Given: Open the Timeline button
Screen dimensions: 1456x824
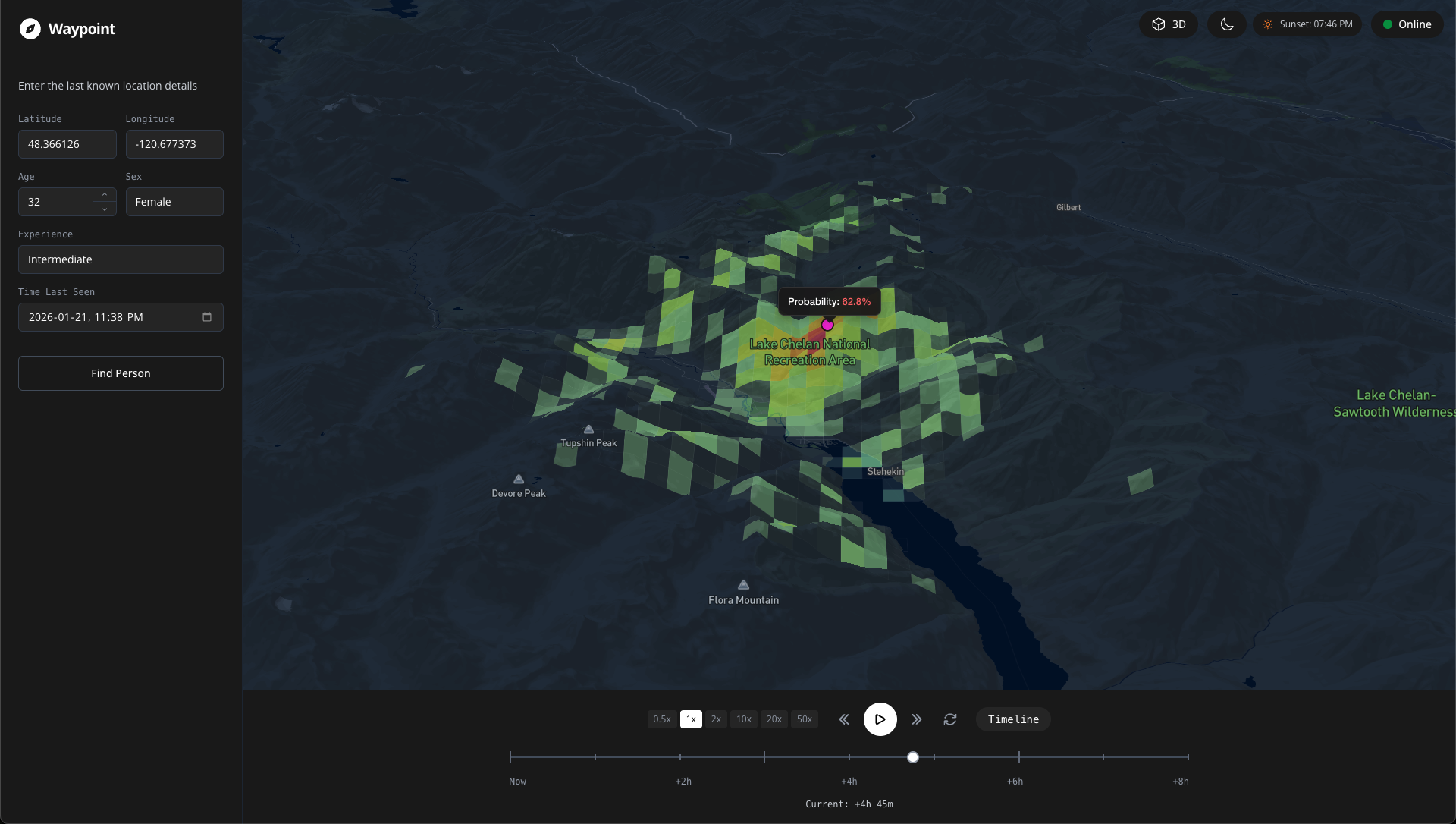Looking at the screenshot, I should (x=1013, y=719).
